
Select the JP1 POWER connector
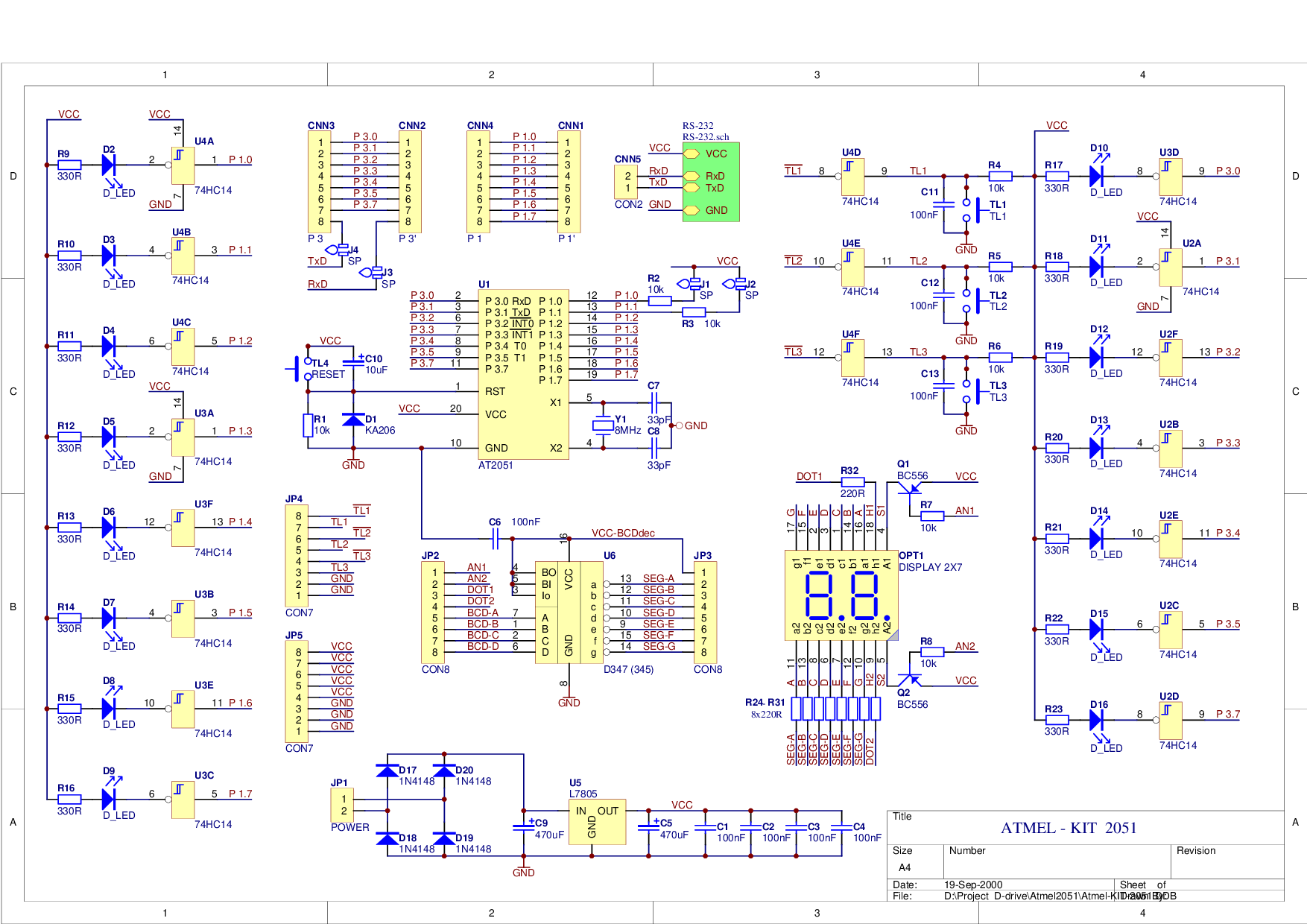point(343,805)
